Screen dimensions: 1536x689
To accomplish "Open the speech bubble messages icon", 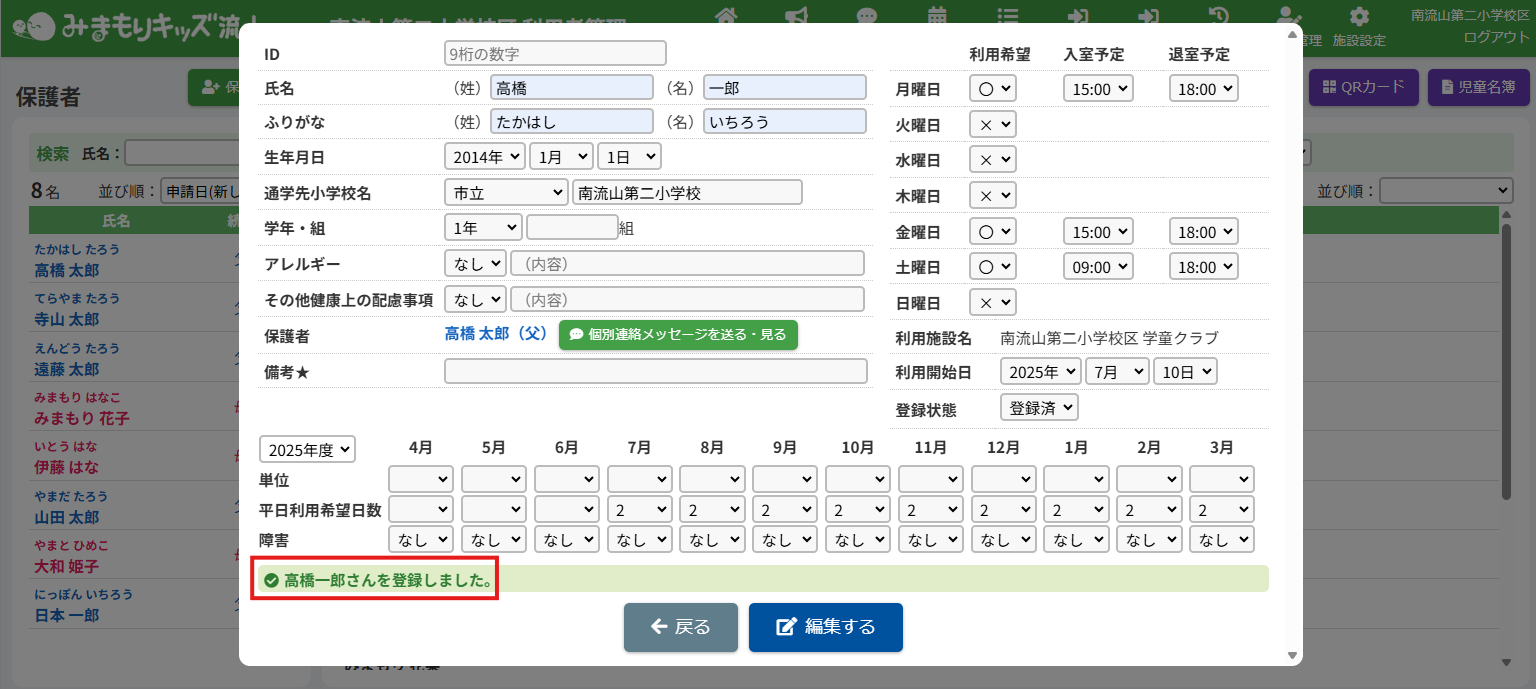I will (867, 16).
